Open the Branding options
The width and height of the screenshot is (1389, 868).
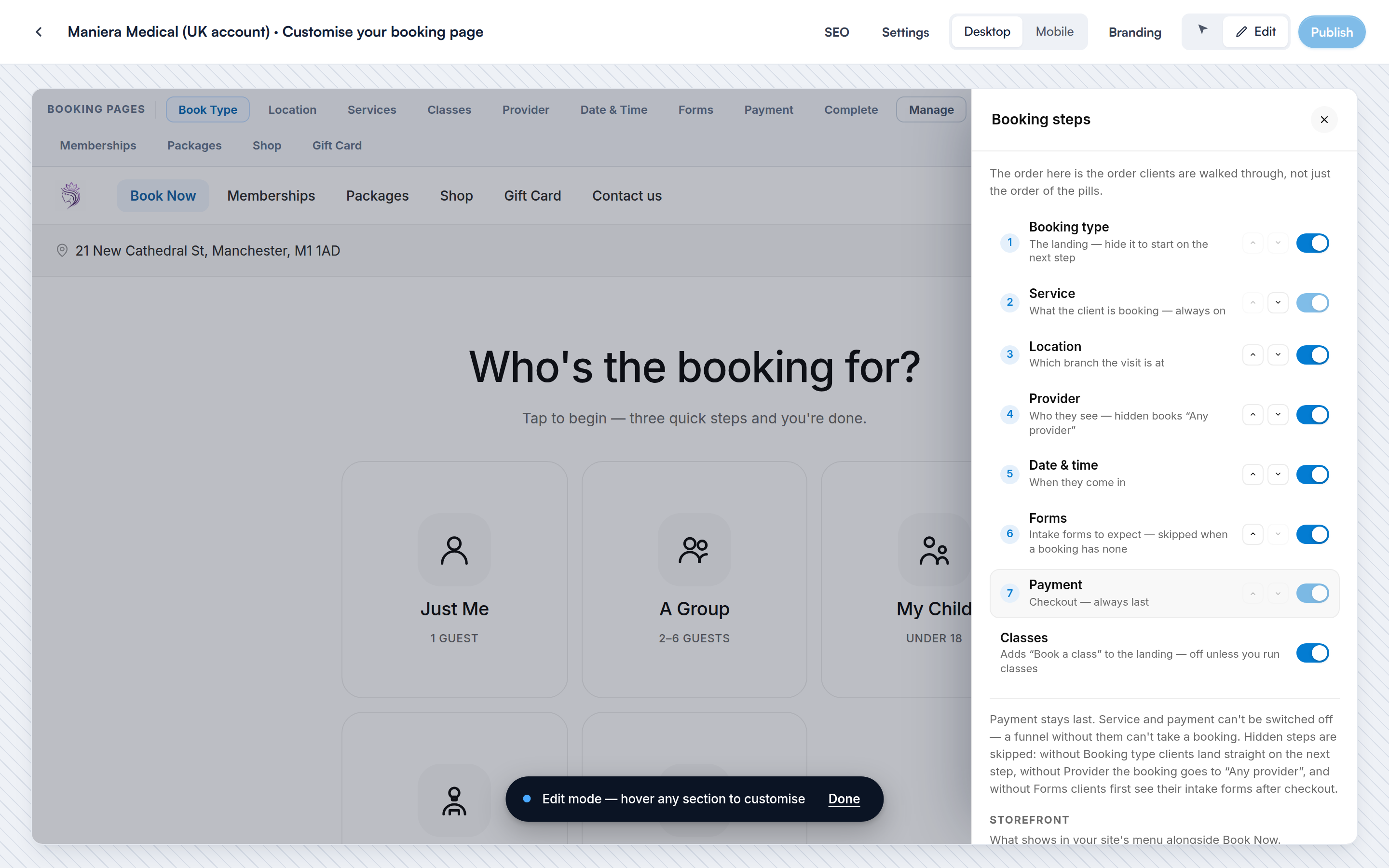(1135, 32)
